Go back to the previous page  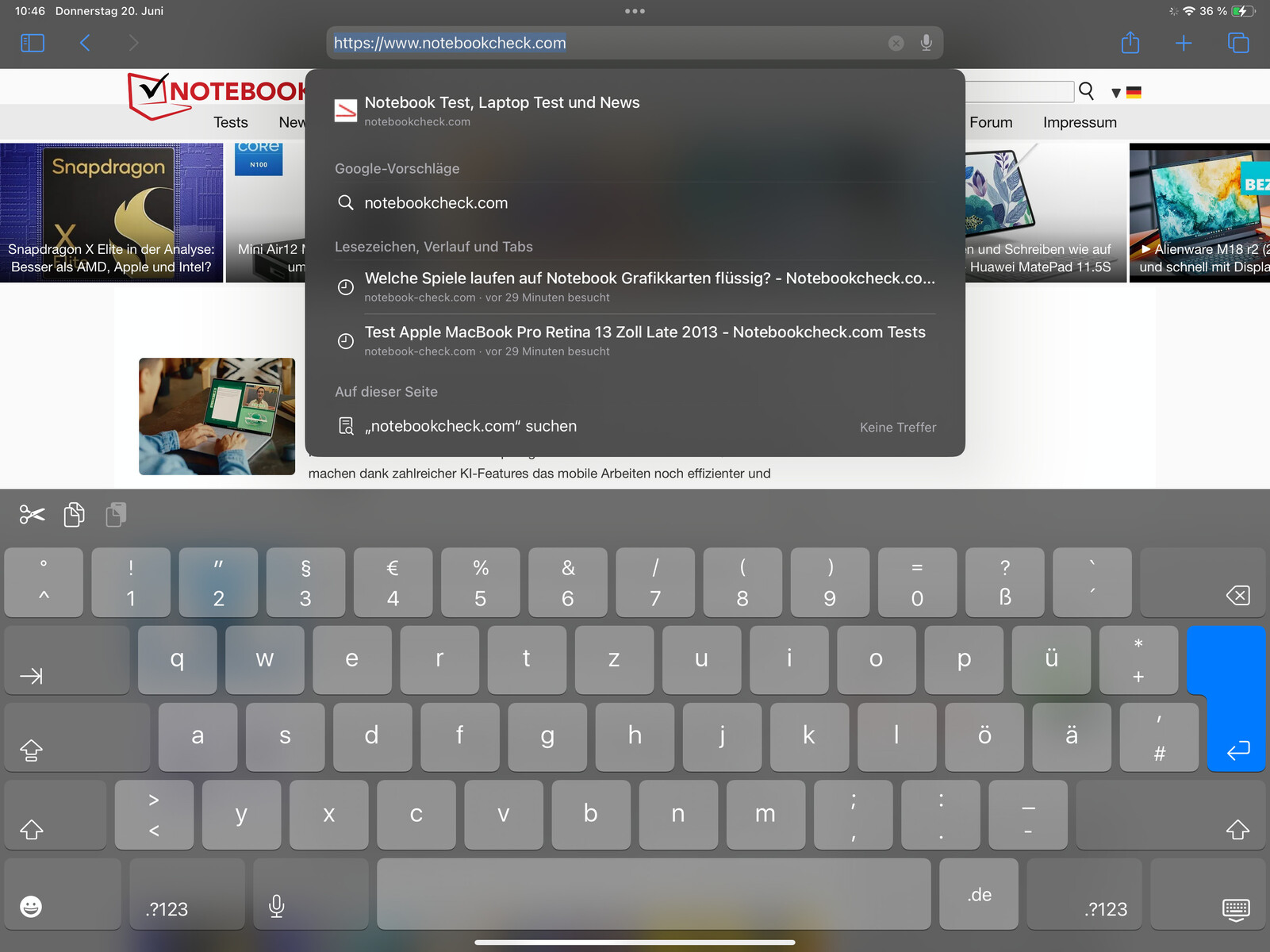coord(85,43)
